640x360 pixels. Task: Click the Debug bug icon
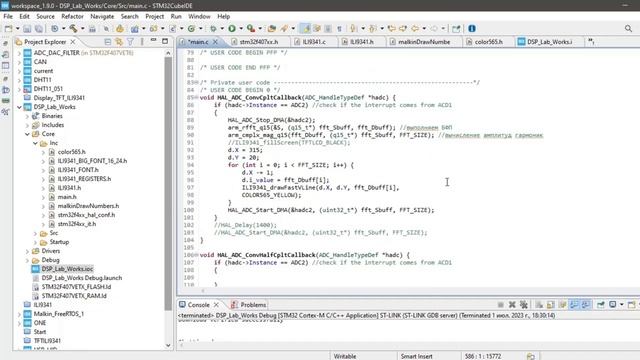pos(213,29)
